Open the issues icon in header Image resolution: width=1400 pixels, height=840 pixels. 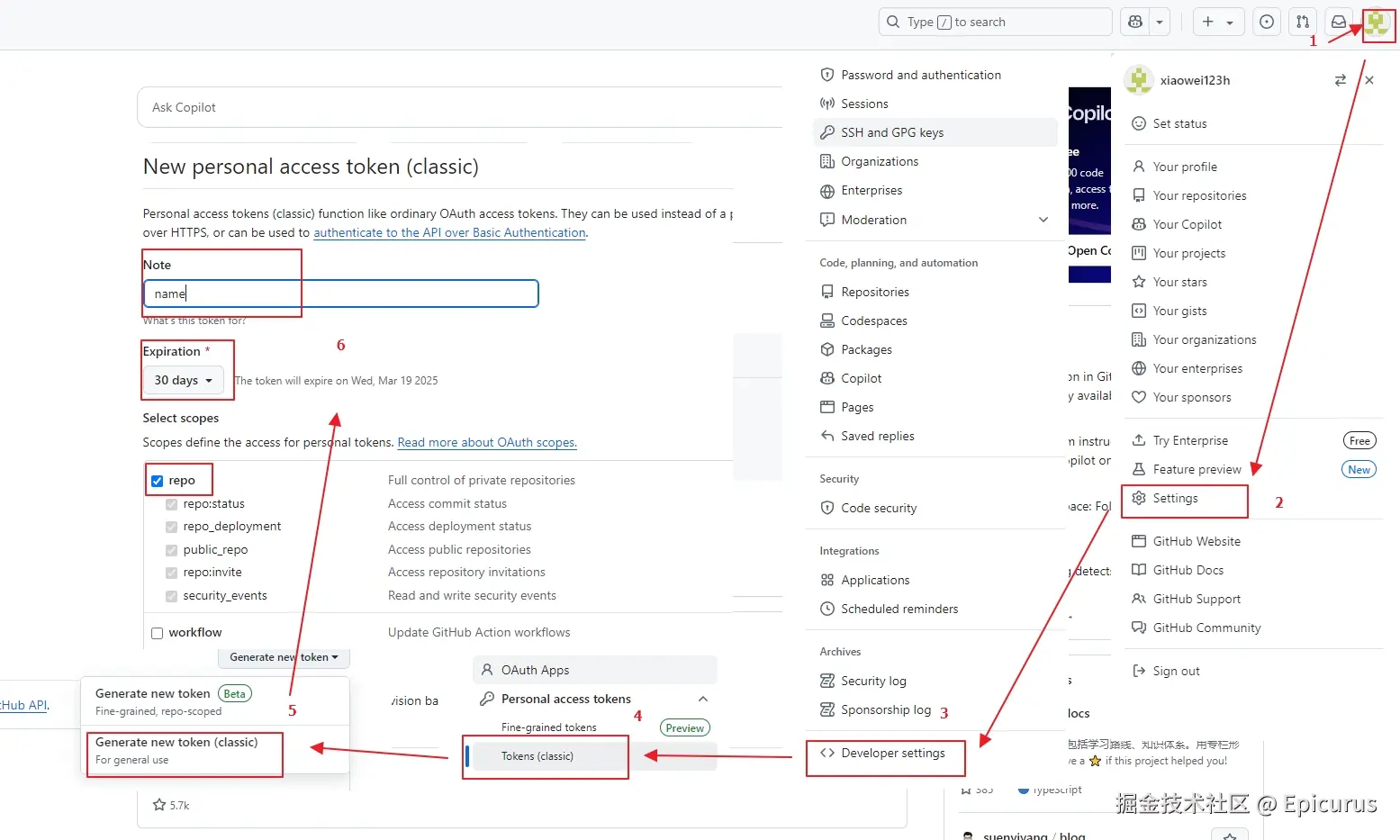pyautogui.click(x=1267, y=22)
